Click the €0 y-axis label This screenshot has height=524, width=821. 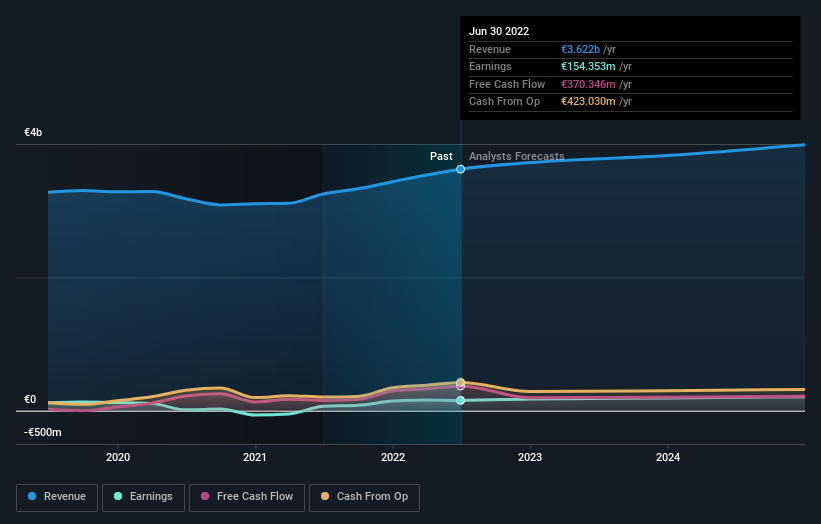pyautogui.click(x=30, y=399)
